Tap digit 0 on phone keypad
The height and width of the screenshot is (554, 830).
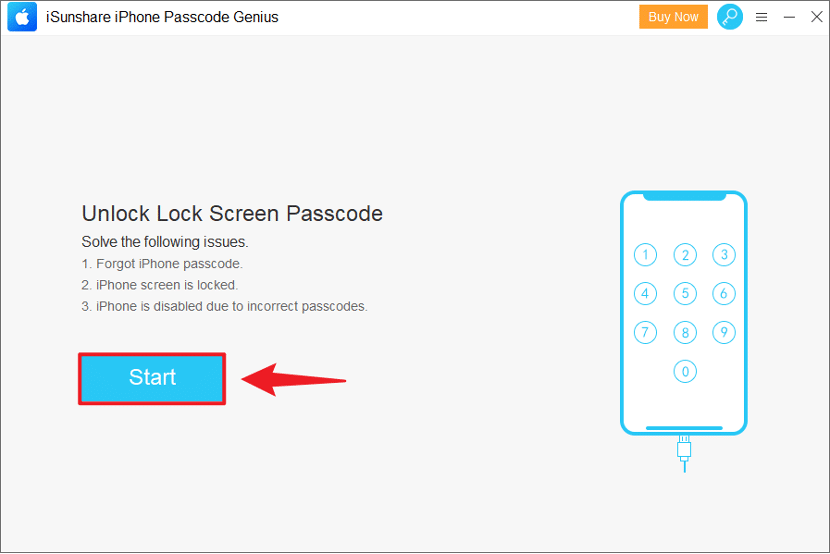point(685,371)
